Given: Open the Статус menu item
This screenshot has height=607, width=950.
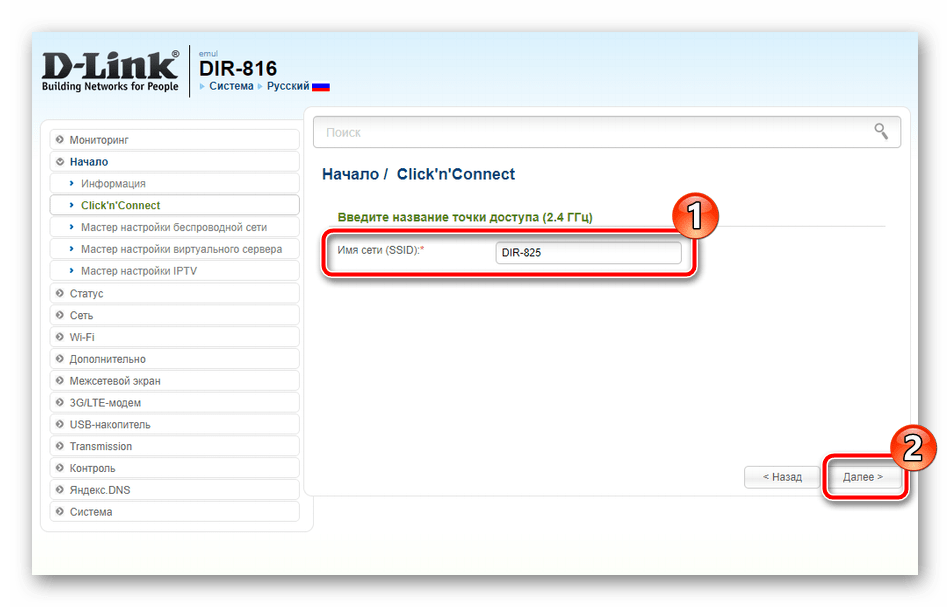Looking at the screenshot, I should (174, 293).
